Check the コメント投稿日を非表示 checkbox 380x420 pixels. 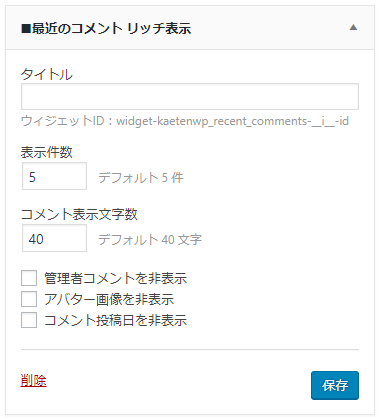(29, 320)
